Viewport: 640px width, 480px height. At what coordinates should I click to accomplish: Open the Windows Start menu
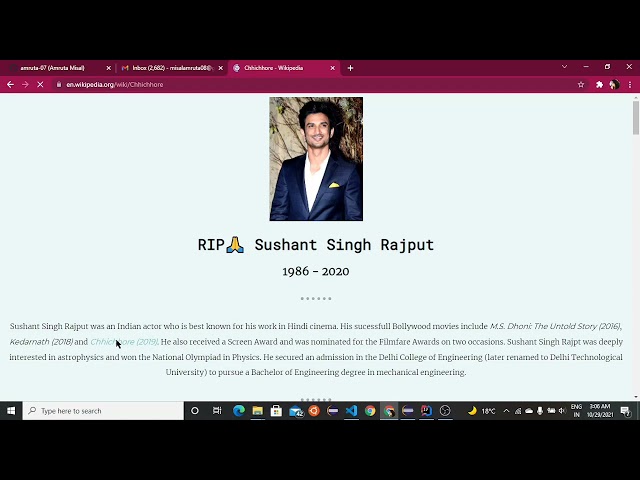coord(11,411)
